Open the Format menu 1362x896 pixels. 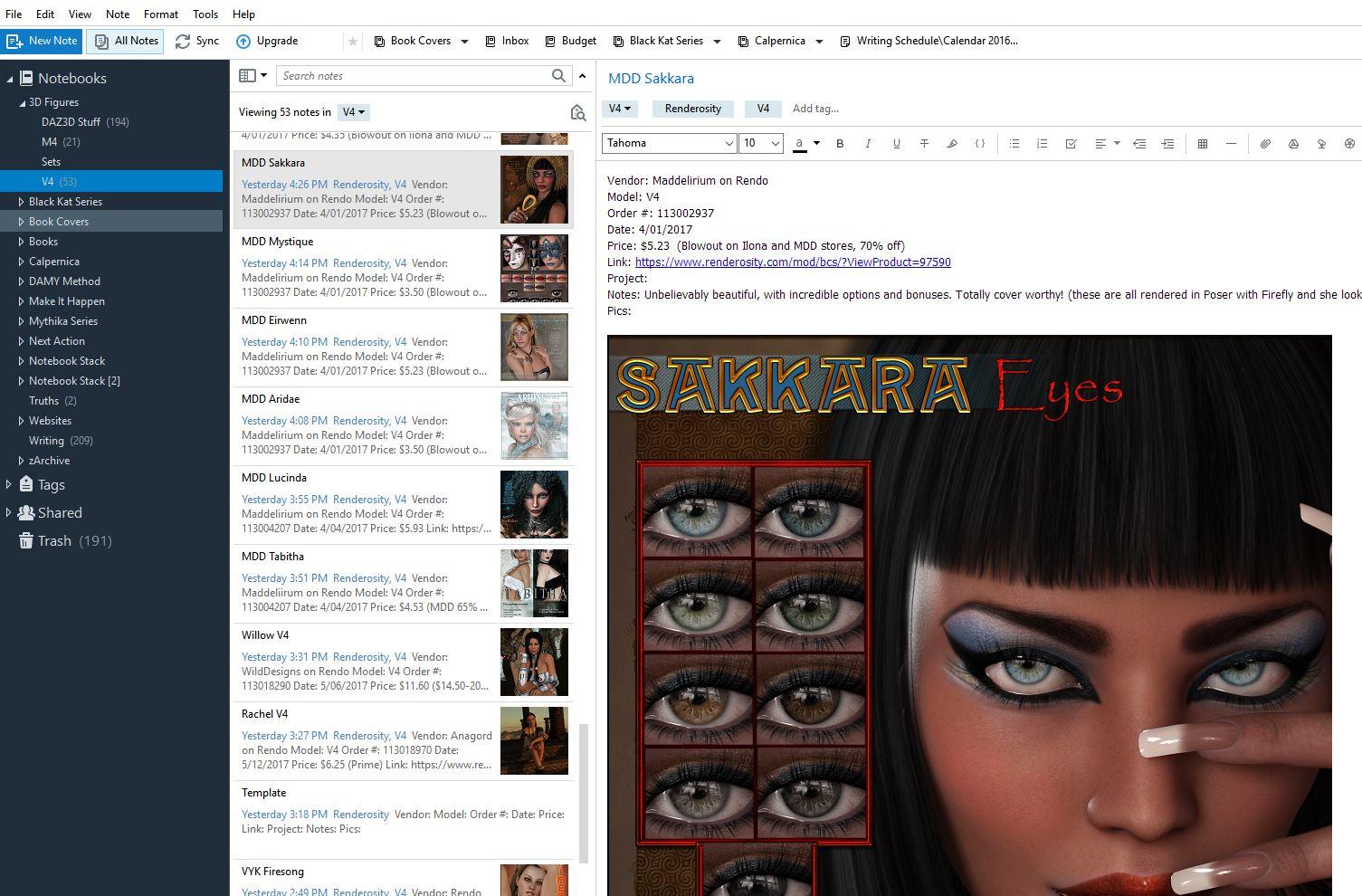pos(161,14)
